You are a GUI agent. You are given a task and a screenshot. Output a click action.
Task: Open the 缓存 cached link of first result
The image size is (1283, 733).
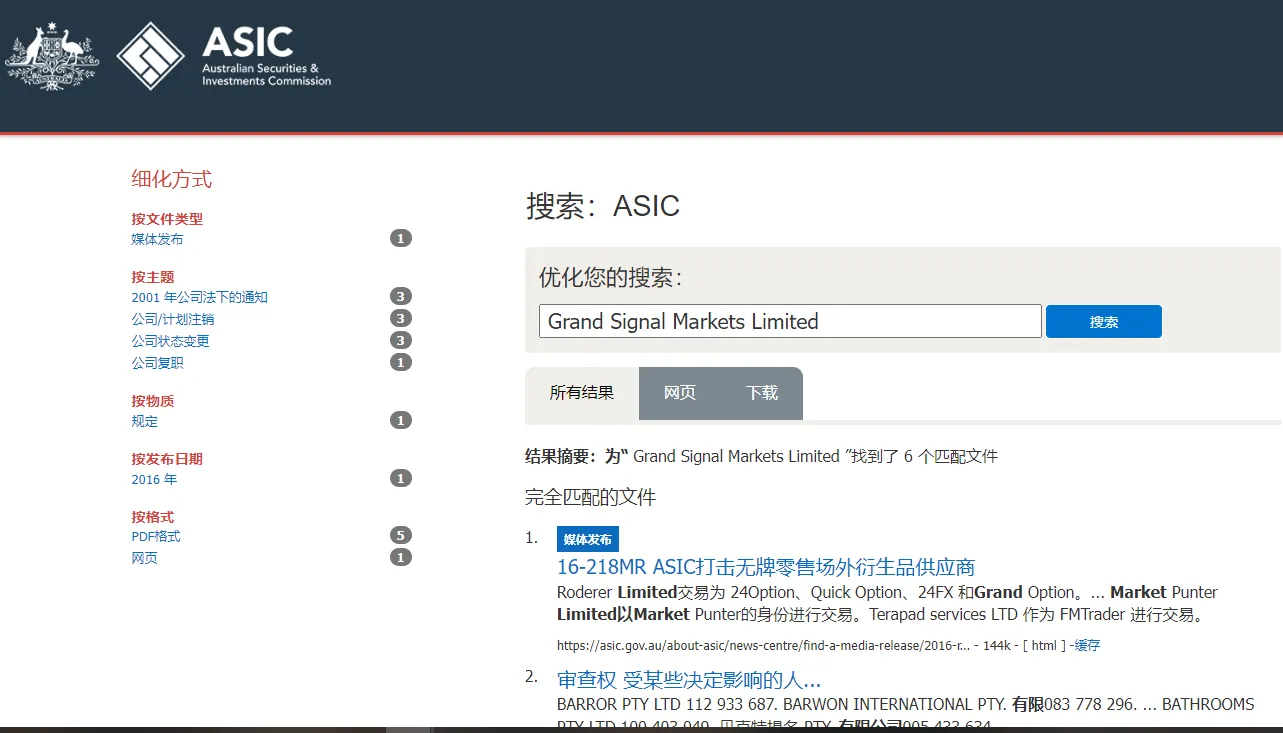coord(1087,645)
